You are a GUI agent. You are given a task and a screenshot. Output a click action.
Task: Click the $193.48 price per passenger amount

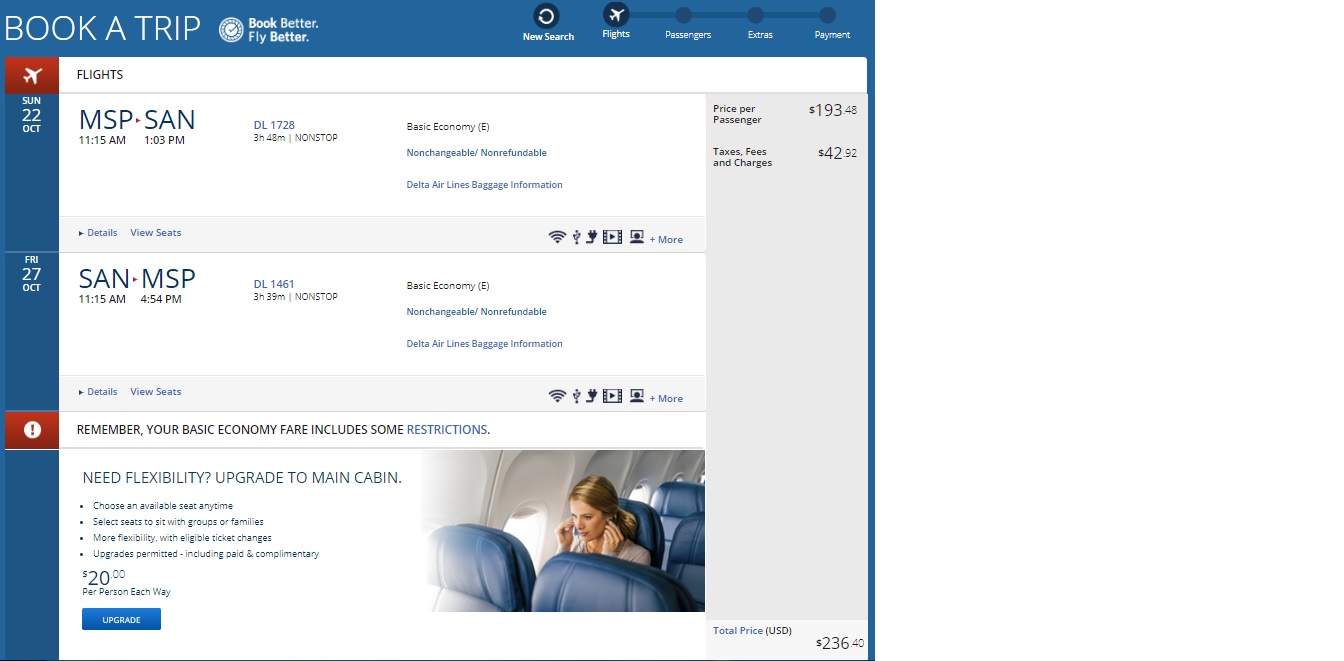click(833, 110)
